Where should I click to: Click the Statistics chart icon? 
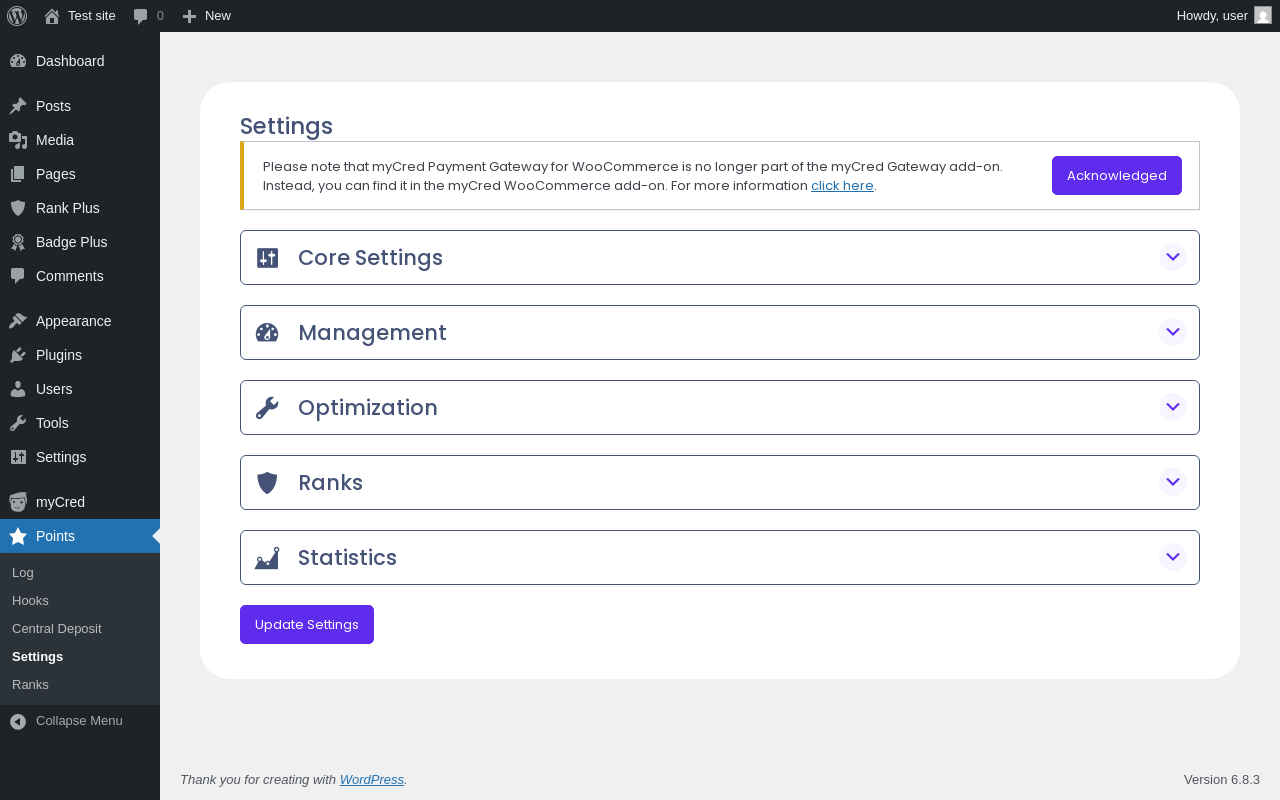click(267, 558)
